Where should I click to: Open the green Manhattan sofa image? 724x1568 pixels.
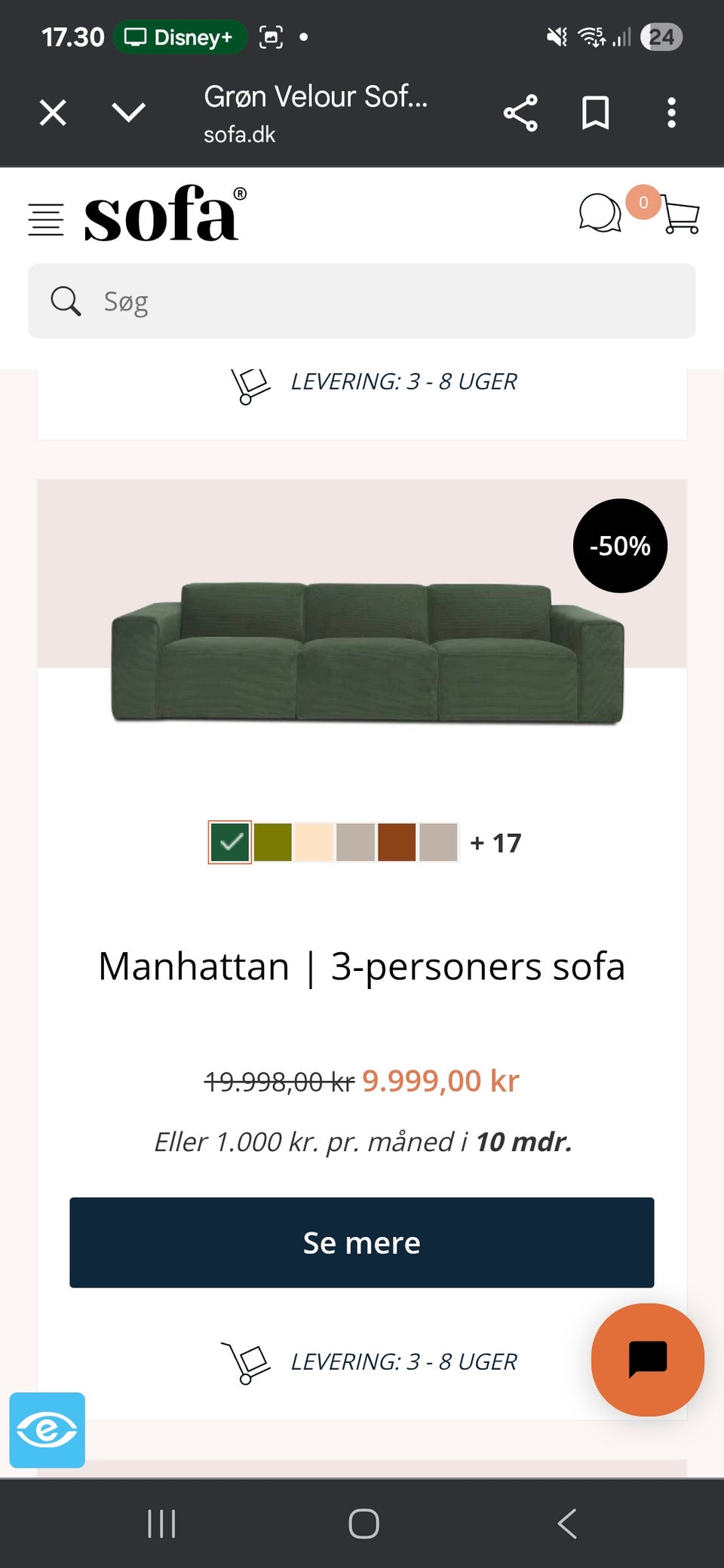coord(367,652)
